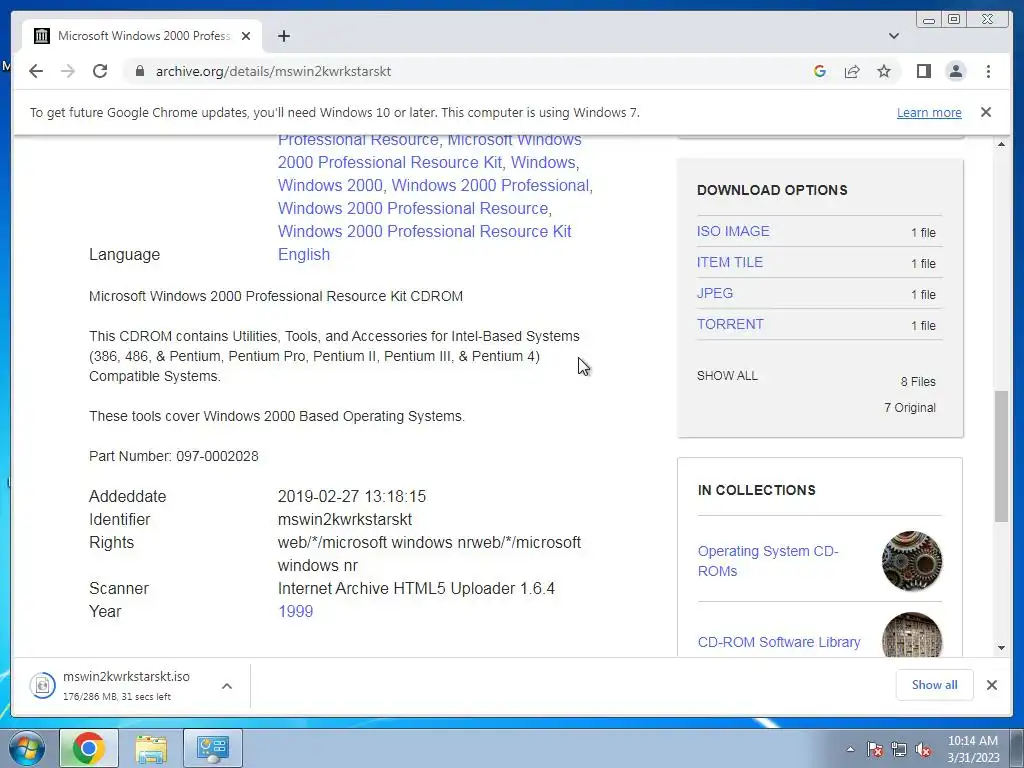
Task: Open Chrome's three-dot menu
Action: tap(988, 71)
